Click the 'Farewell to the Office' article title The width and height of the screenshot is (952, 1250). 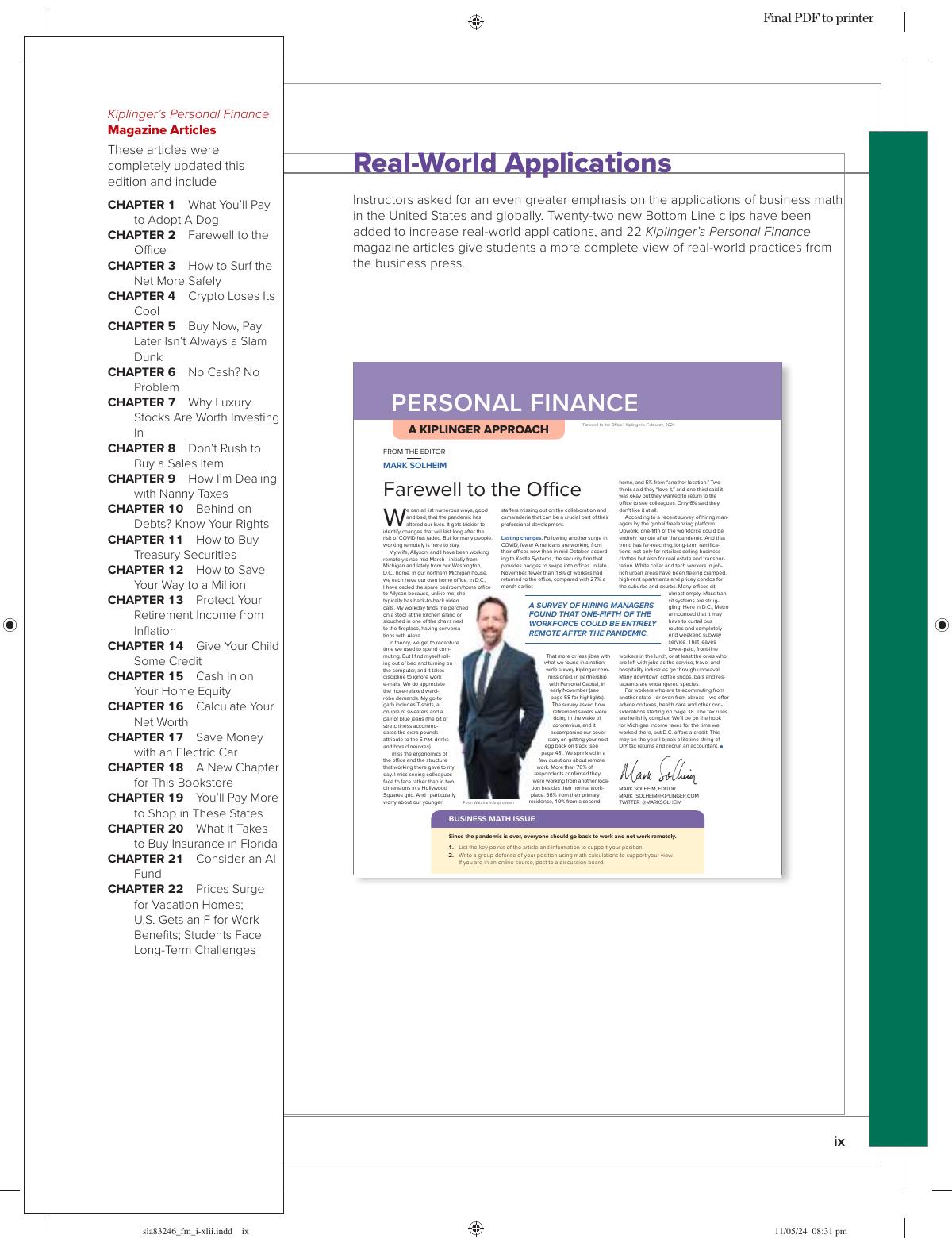[482, 489]
